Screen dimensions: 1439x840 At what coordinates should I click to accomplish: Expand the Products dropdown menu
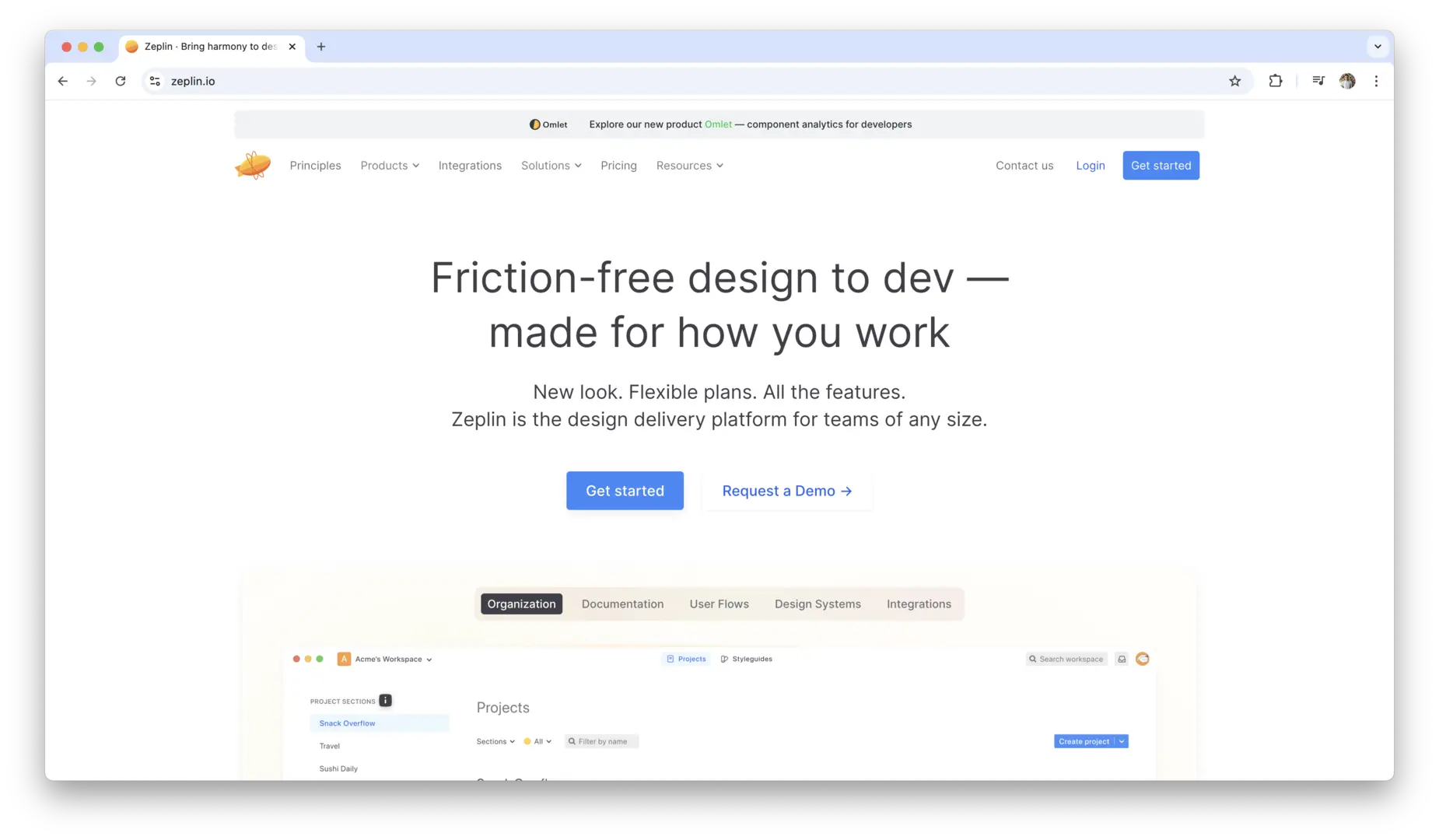390,166
